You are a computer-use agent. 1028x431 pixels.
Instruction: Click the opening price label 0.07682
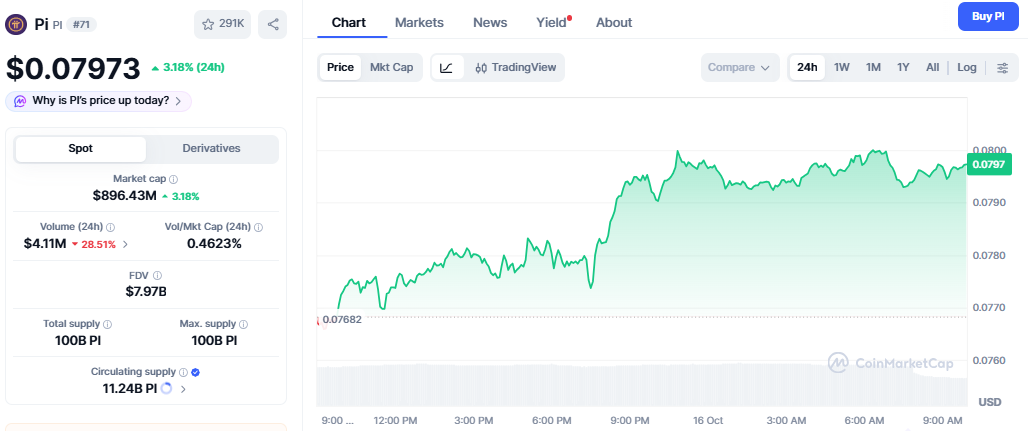point(344,319)
